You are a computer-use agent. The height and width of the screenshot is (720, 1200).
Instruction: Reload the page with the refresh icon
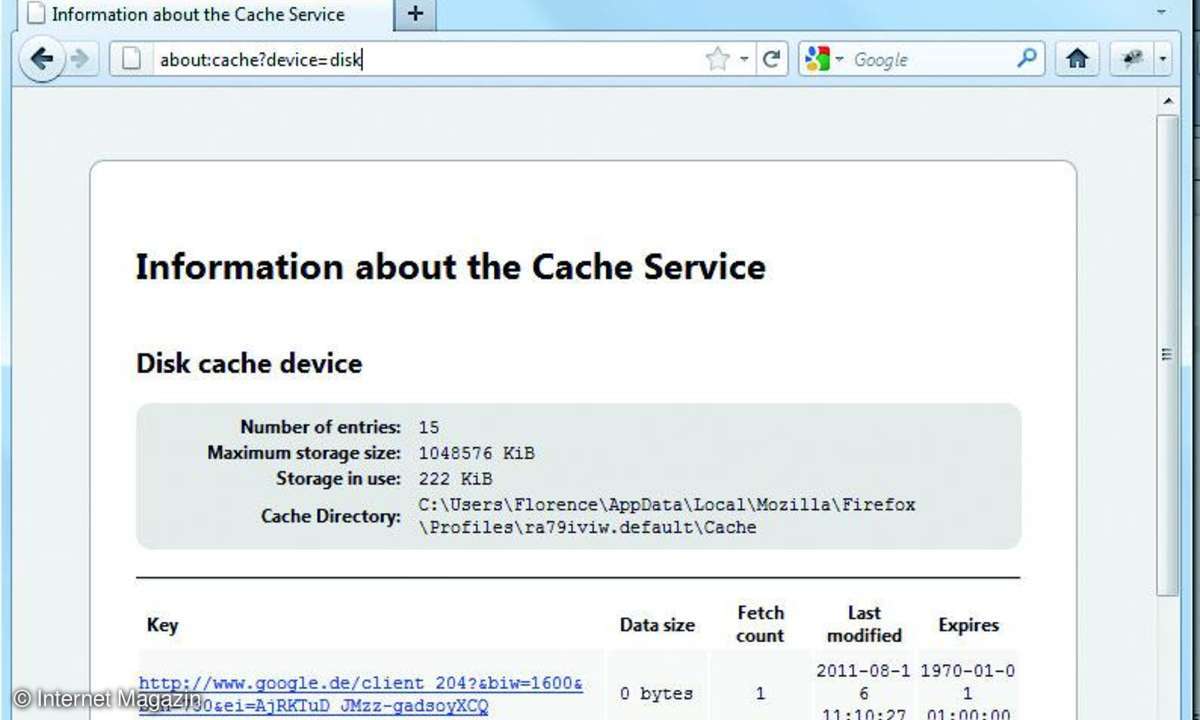(x=771, y=59)
